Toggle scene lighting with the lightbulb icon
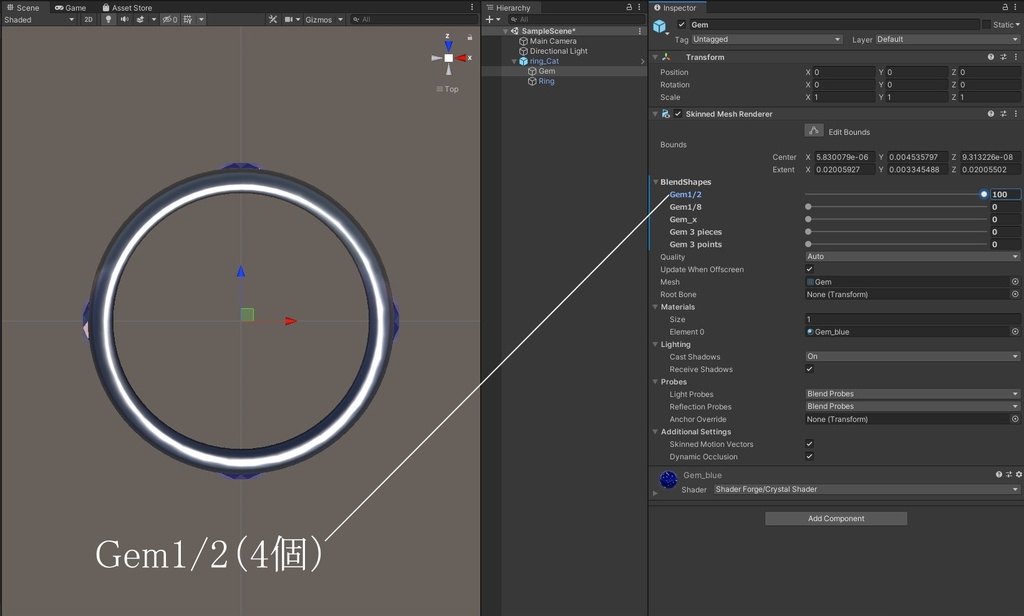The width and height of the screenshot is (1024, 616). (108, 19)
